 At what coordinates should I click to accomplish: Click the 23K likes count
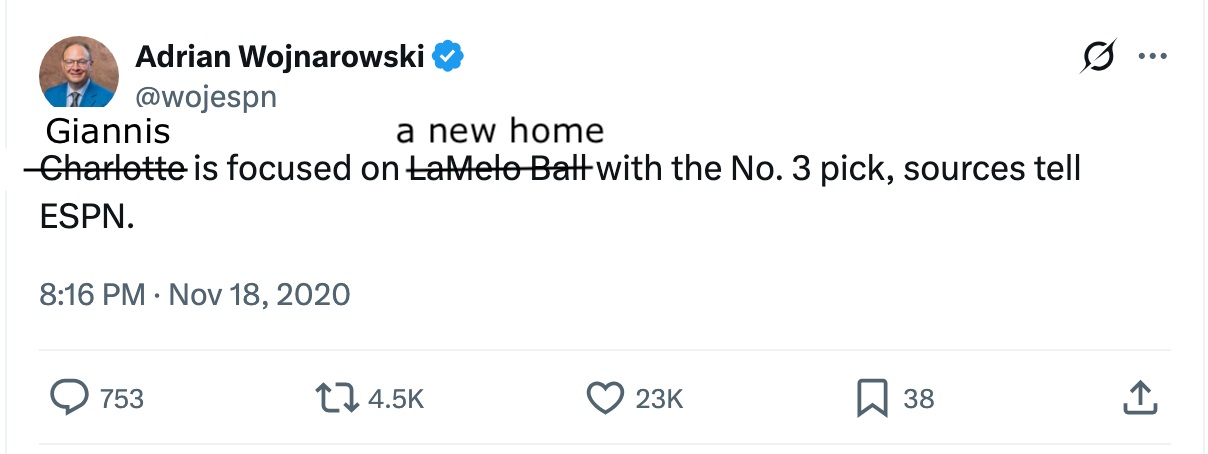pos(659,399)
